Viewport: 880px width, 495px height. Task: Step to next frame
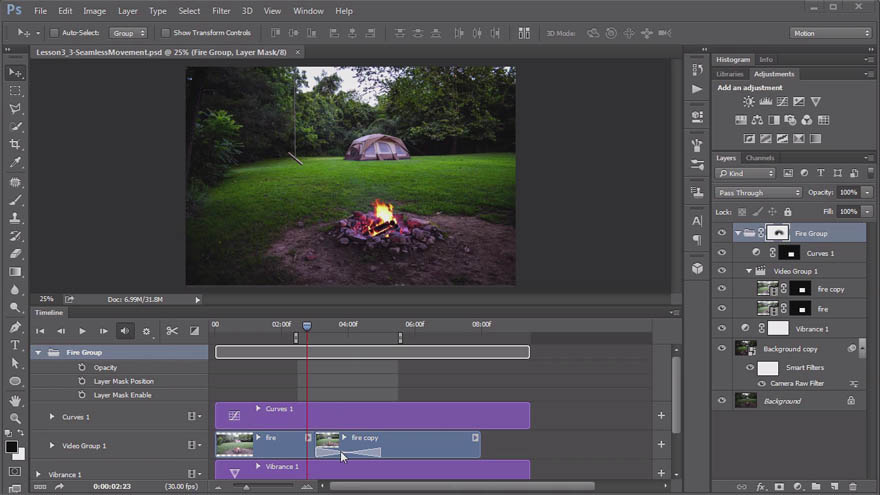103,331
